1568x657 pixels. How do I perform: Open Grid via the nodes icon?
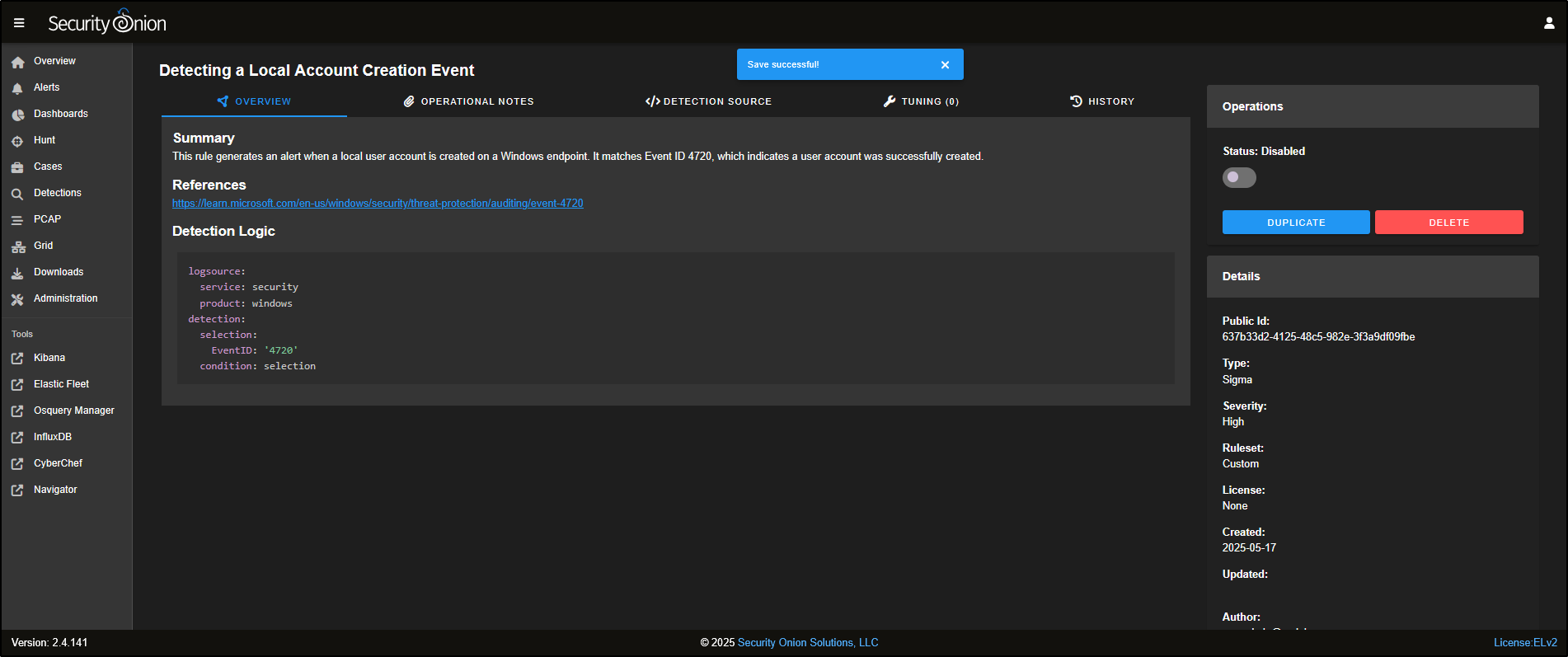(17, 246)
